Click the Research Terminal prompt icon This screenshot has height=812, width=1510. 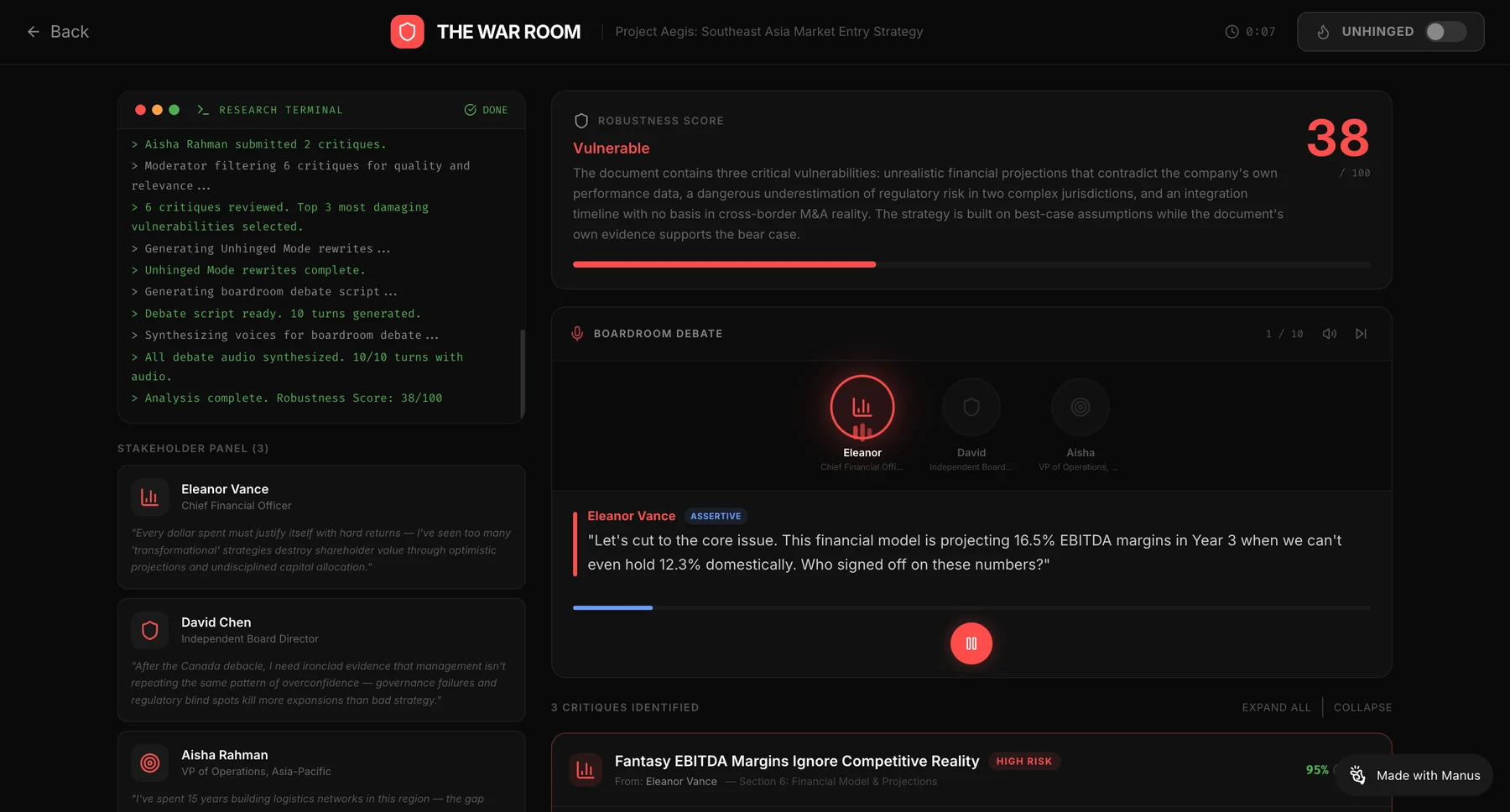[x=203, y=110]
